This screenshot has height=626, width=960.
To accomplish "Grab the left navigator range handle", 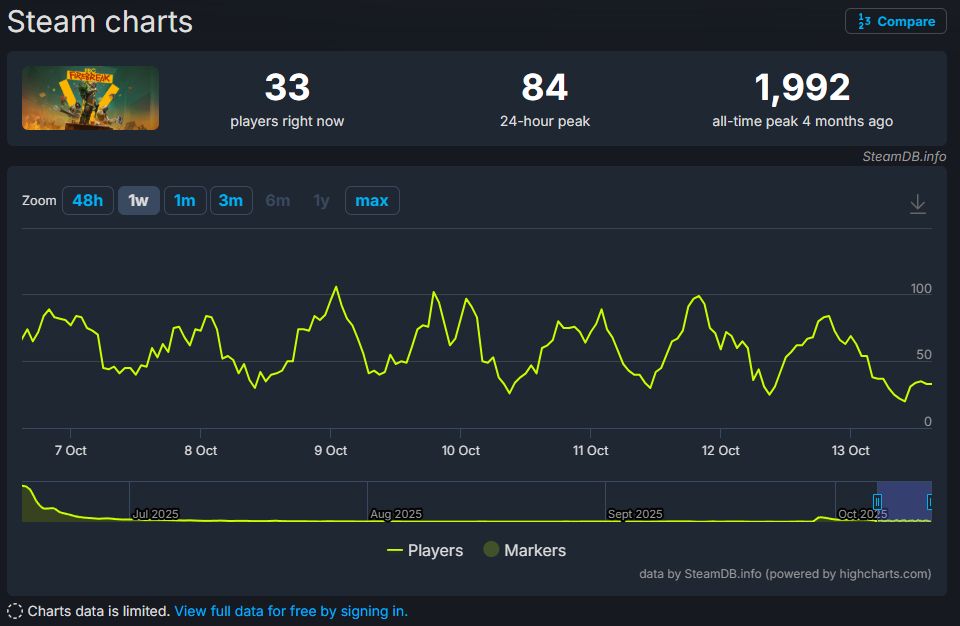I will 877,502.
